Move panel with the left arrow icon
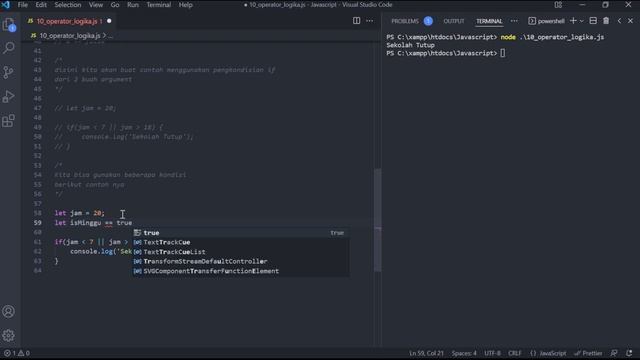Viewport: 640px width, 360px height. pyautogui.click(x=619, y=21)
